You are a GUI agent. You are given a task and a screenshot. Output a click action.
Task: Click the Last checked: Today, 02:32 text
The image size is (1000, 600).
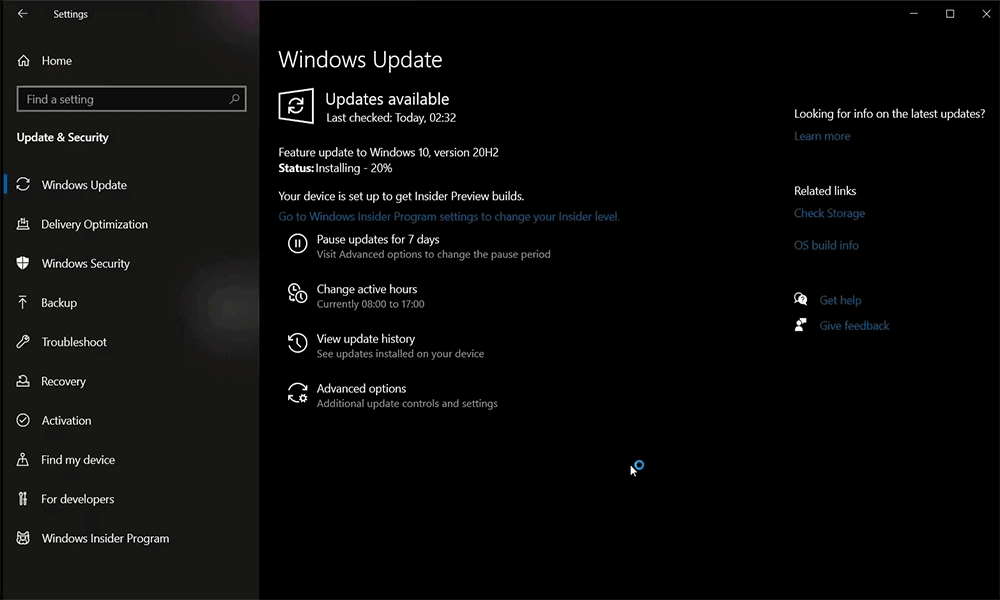point(391,118)
